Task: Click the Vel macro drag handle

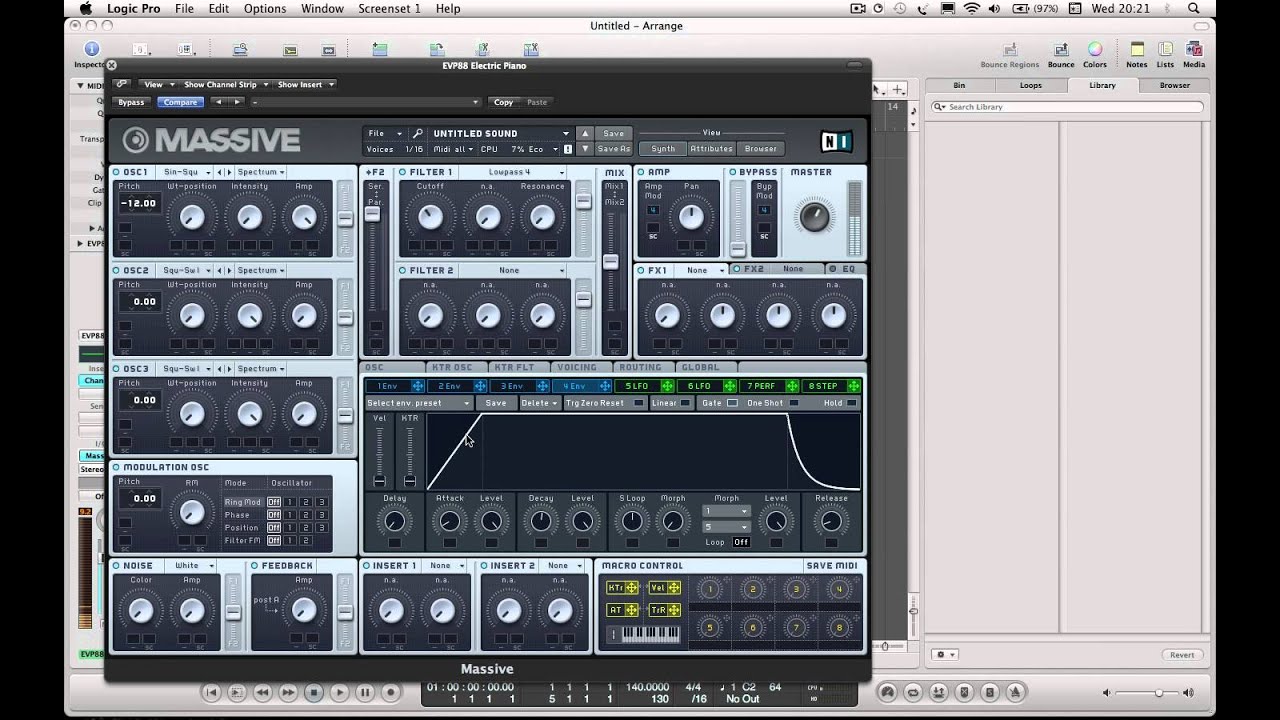Action: tap(674, 588)
